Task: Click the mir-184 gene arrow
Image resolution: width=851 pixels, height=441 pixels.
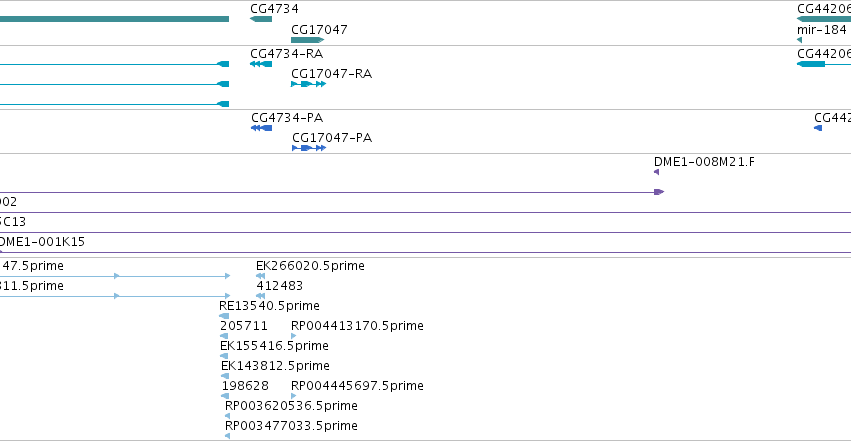Action: 800,40
